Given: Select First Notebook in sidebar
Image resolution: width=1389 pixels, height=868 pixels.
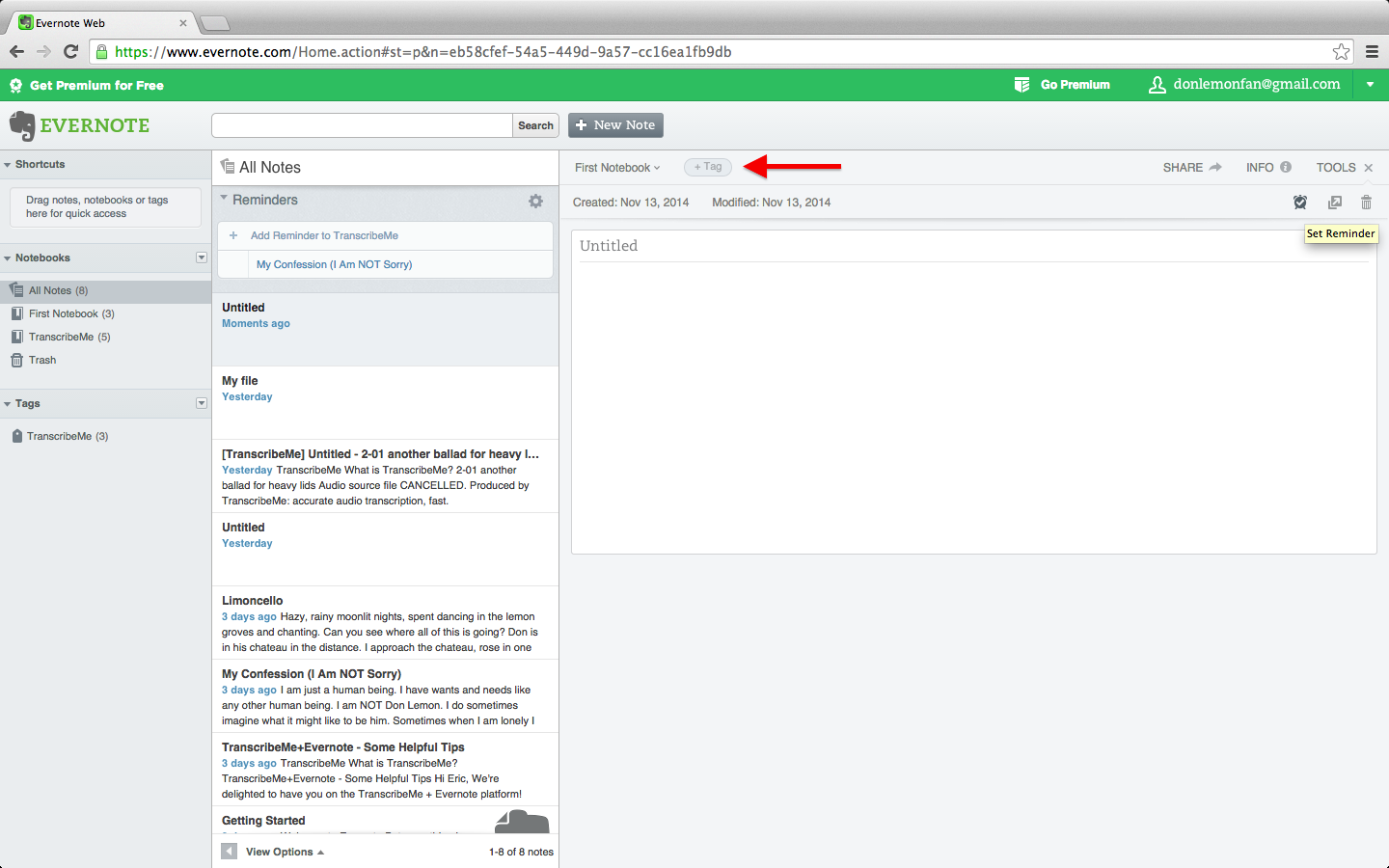Looking at the screenshot, I should (x=105, y=313).
